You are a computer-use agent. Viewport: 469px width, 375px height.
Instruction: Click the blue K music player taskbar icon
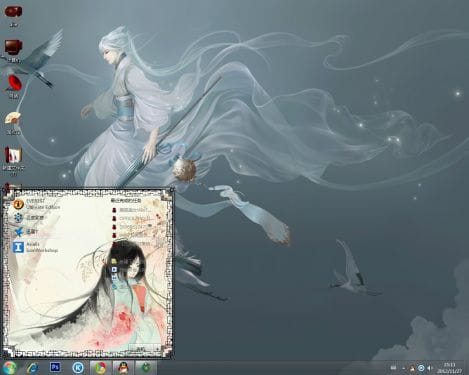click(78, 368)
